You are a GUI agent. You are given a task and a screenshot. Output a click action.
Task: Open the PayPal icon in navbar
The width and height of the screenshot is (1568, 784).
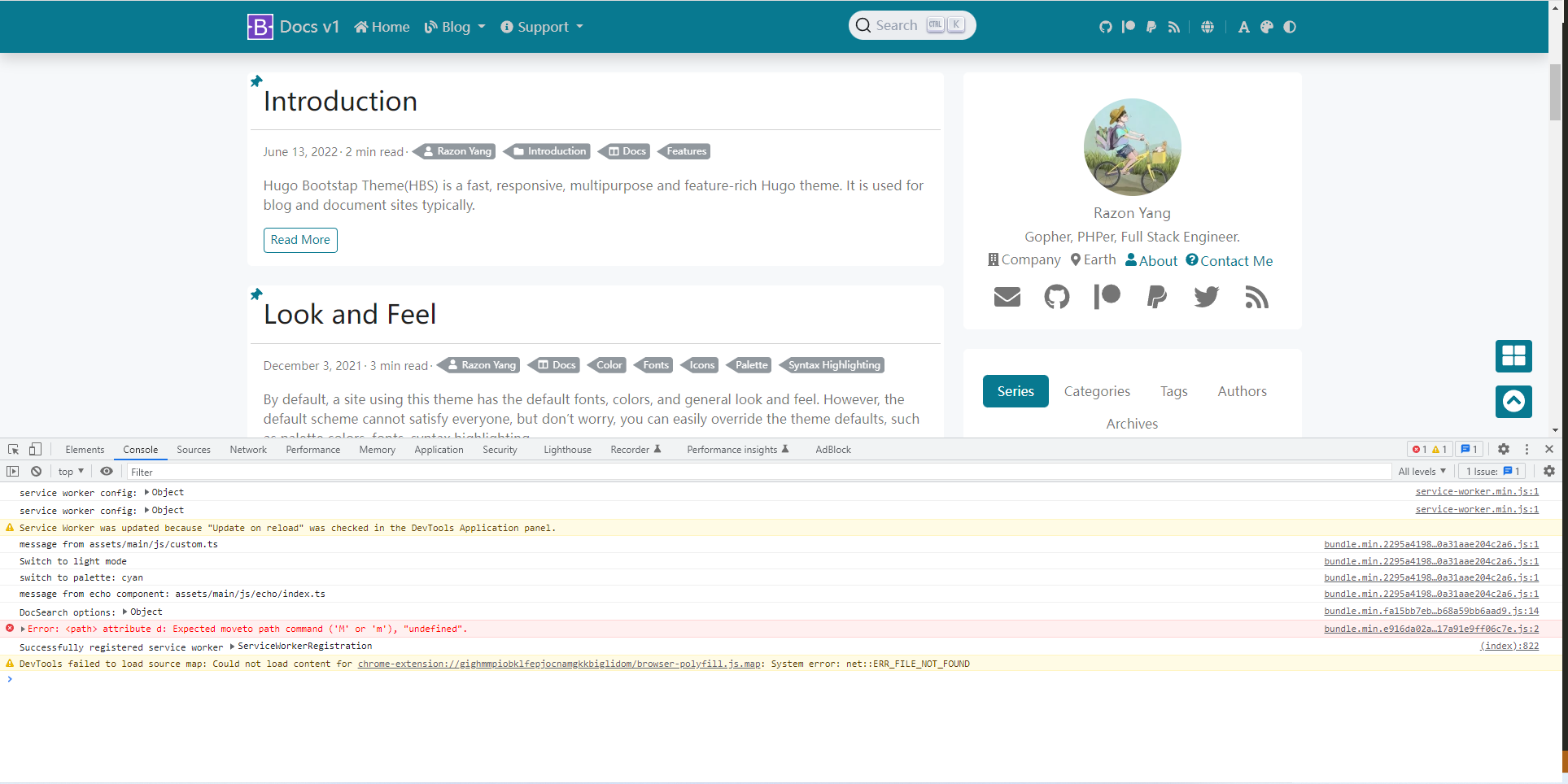pos(1151,27)
